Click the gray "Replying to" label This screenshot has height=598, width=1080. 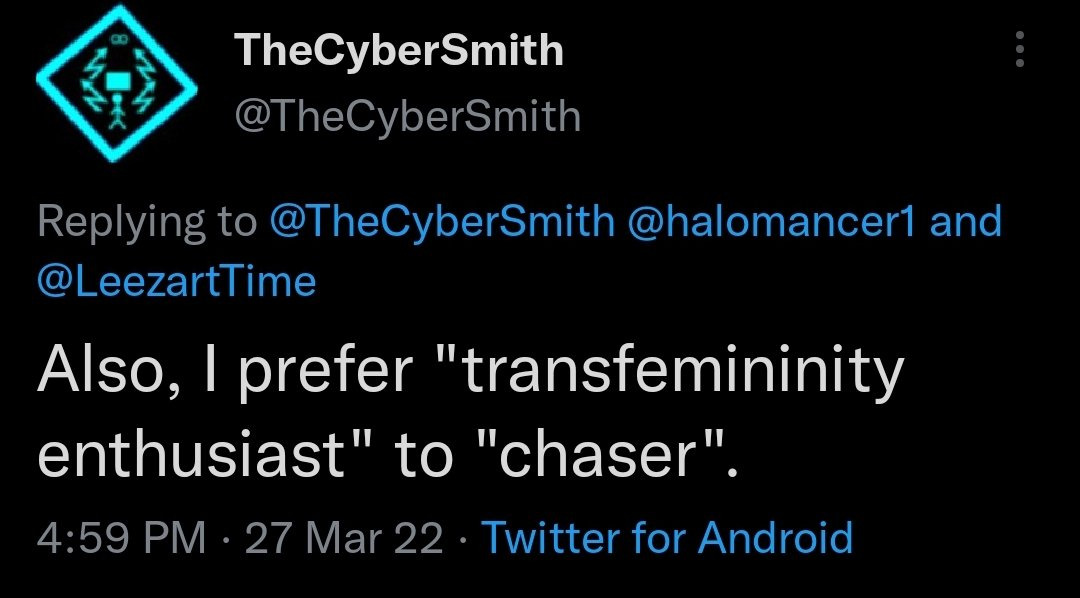(147, 223)
